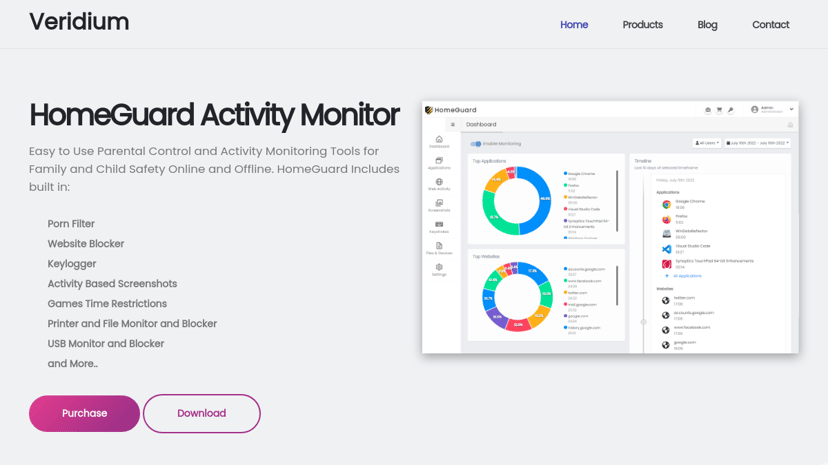Viewport: 828px width, 465px height.
Task: Open the Settings gear in the preview sidebar
Action: click(x=439, y=267)
